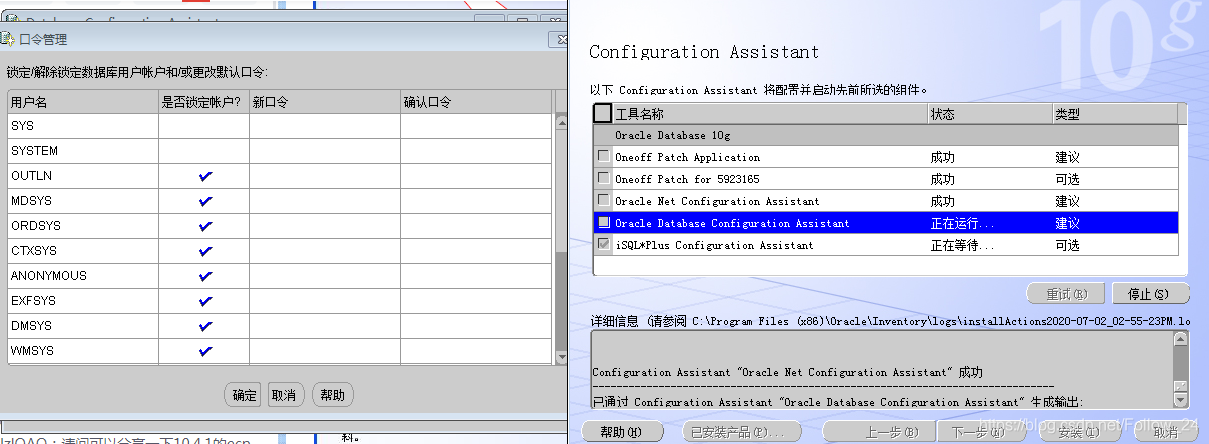Click the 状态 column header
The height and width of the screenshot is (444, 1209).
tap(989, 114)
